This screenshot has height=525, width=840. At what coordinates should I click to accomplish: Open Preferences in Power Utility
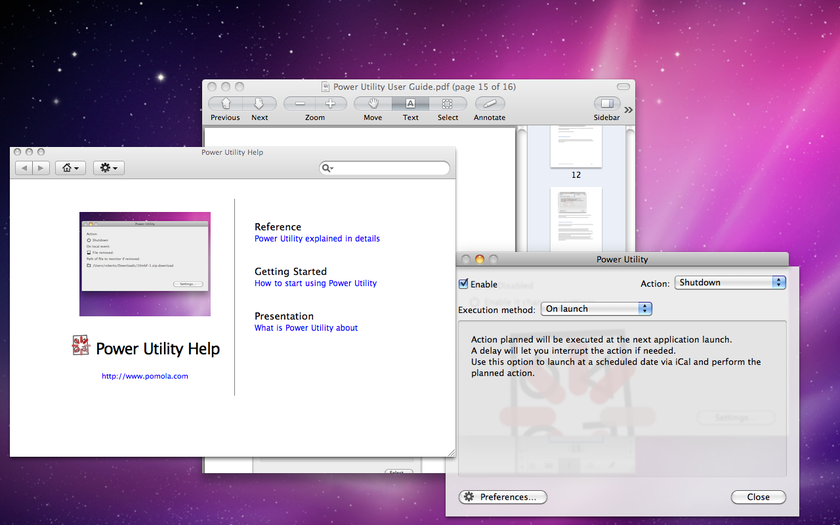(x=502, y=497)
